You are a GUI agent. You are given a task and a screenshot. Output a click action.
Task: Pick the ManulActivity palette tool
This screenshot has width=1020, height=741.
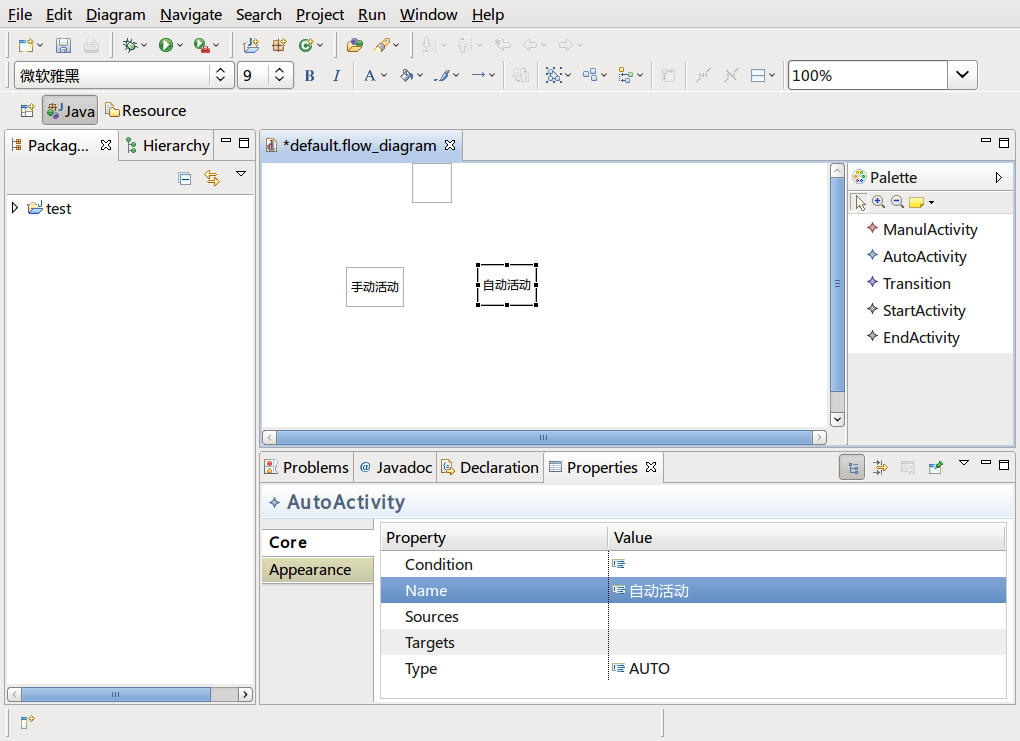pyautogui.click(x=929, y=230)
